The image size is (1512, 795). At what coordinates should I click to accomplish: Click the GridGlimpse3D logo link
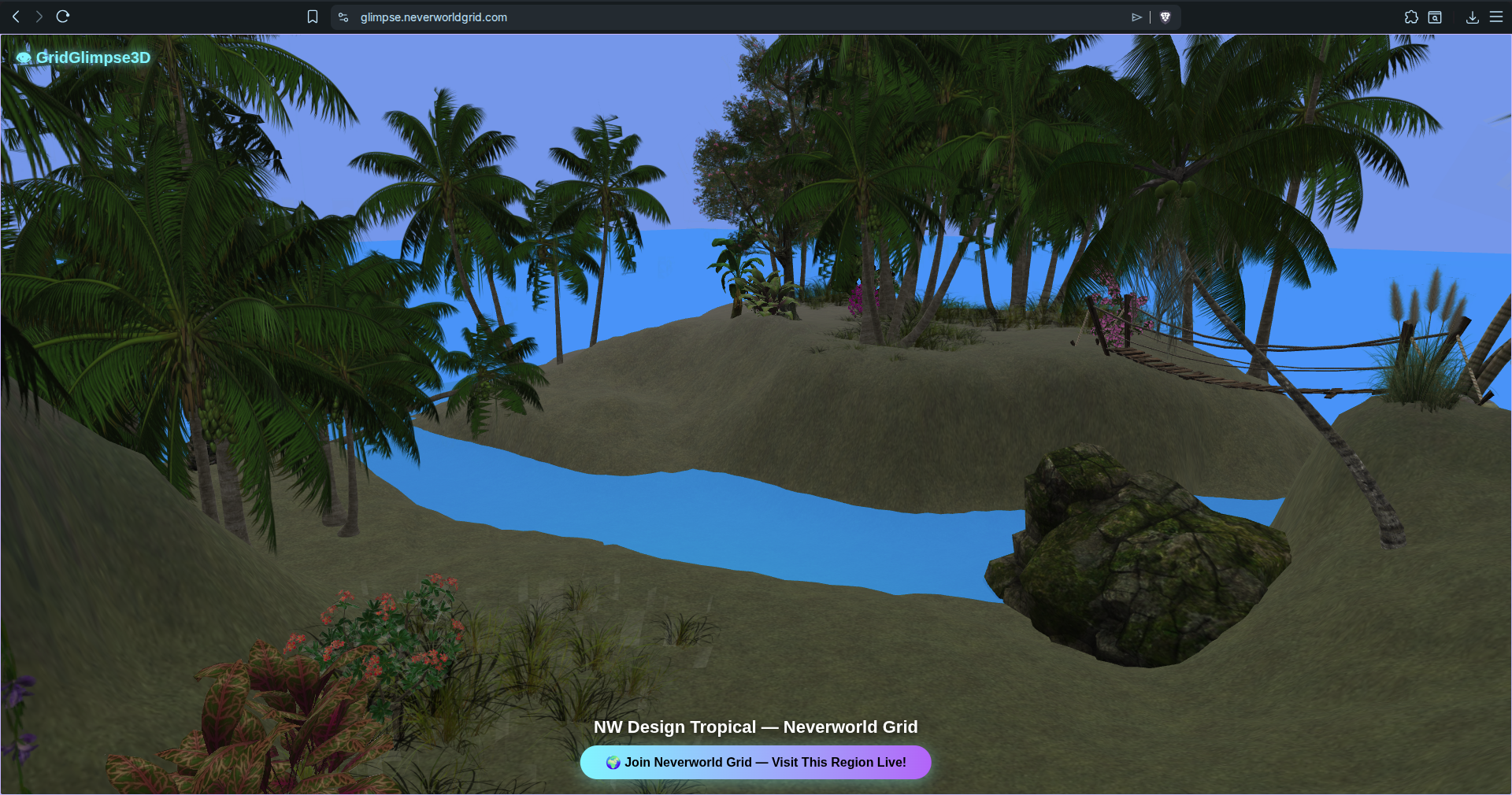click(x=83, y=57)
